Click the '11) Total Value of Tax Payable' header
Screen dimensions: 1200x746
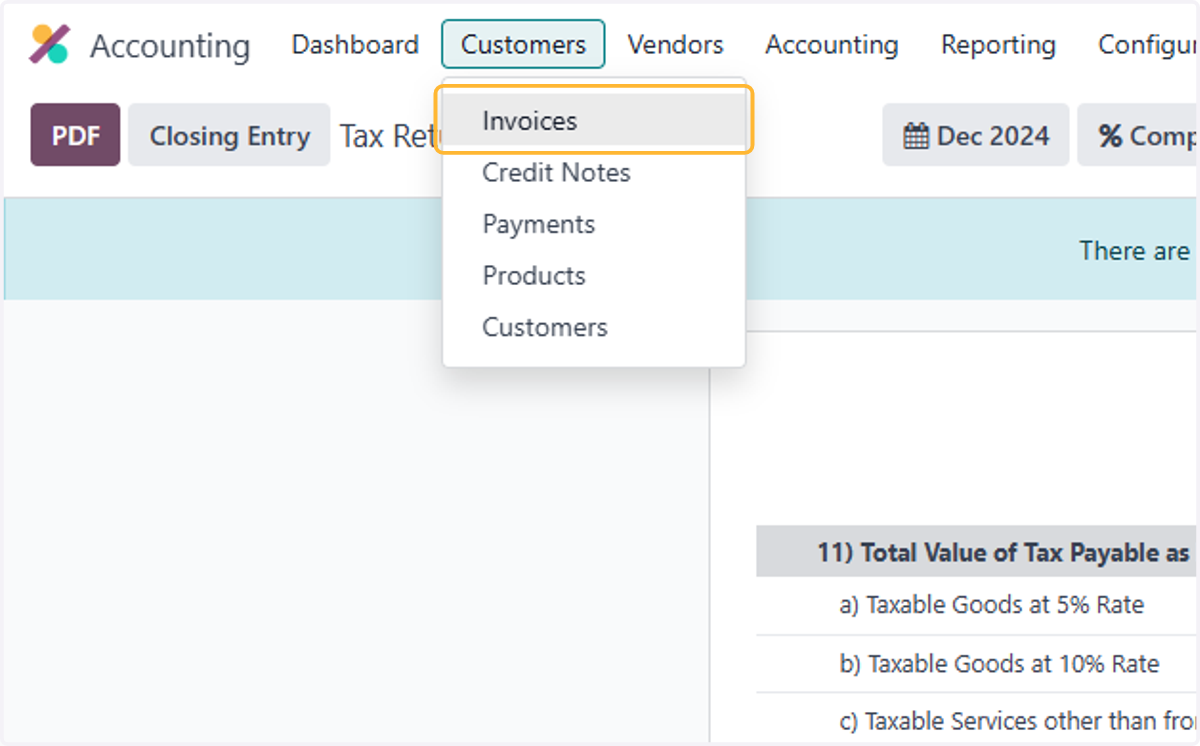point(978,552)
